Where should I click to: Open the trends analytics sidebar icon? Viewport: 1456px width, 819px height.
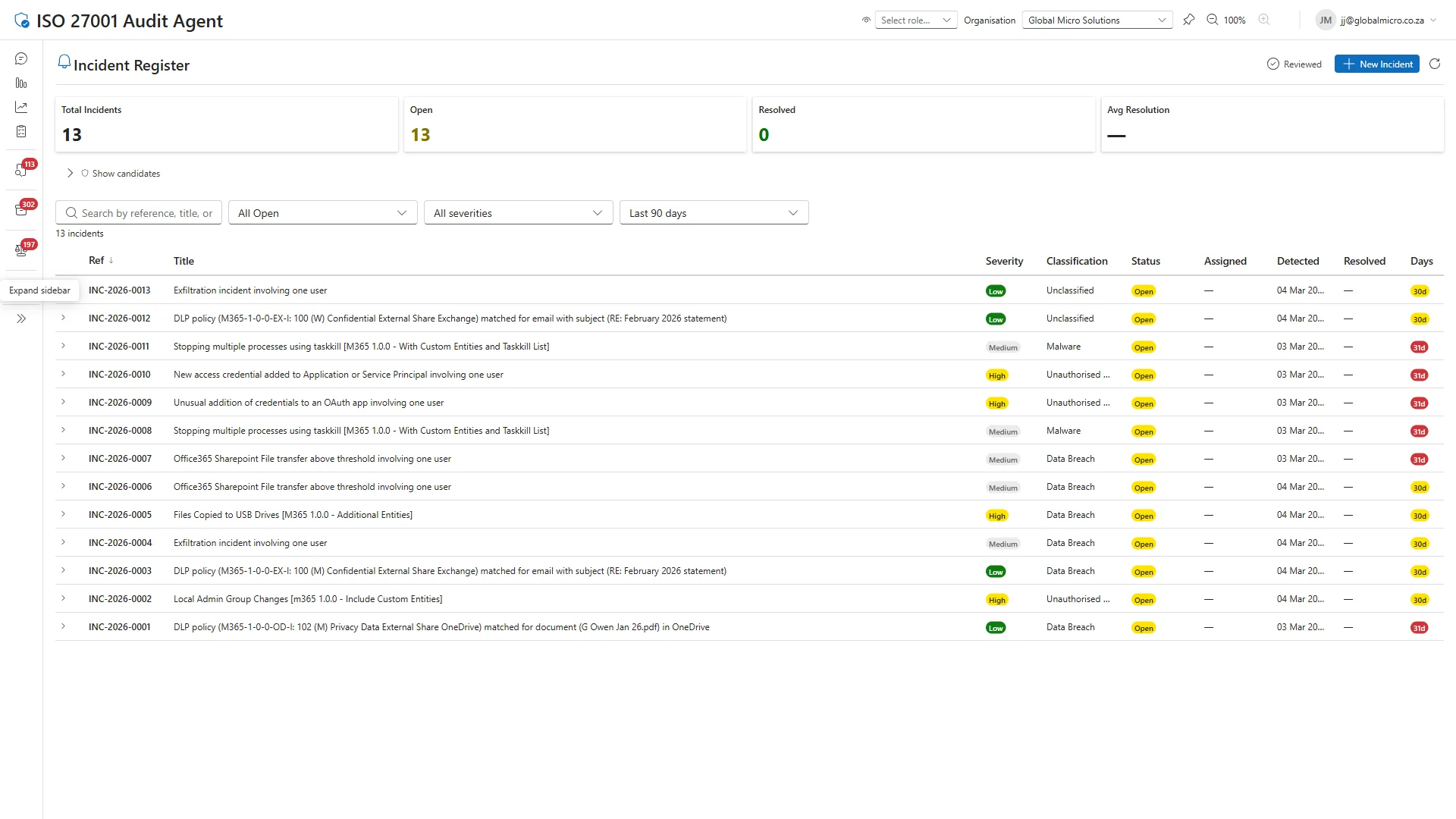[20, 107]
